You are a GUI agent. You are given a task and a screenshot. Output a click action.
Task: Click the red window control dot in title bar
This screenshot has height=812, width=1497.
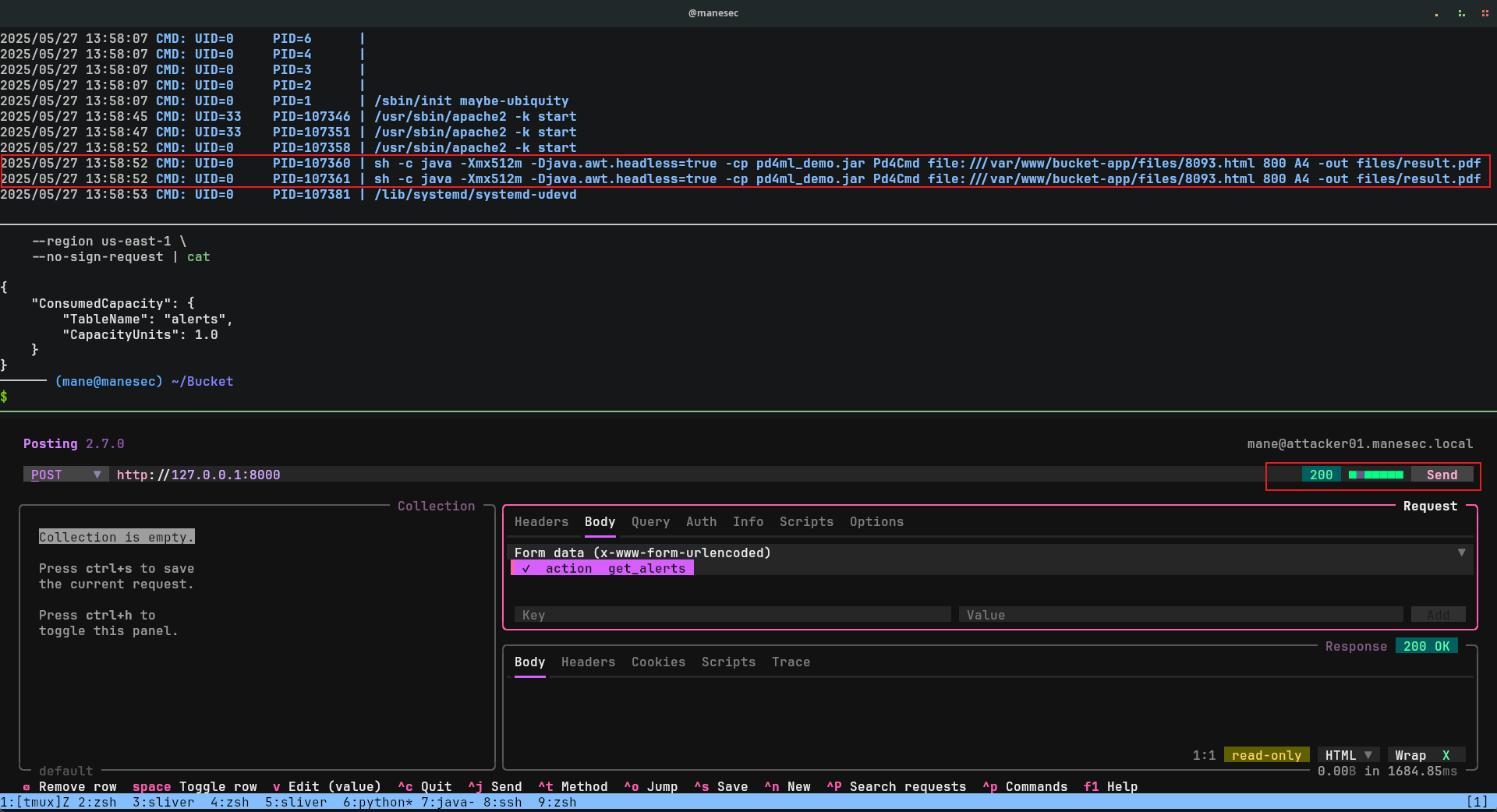[x=1485, y=13]
